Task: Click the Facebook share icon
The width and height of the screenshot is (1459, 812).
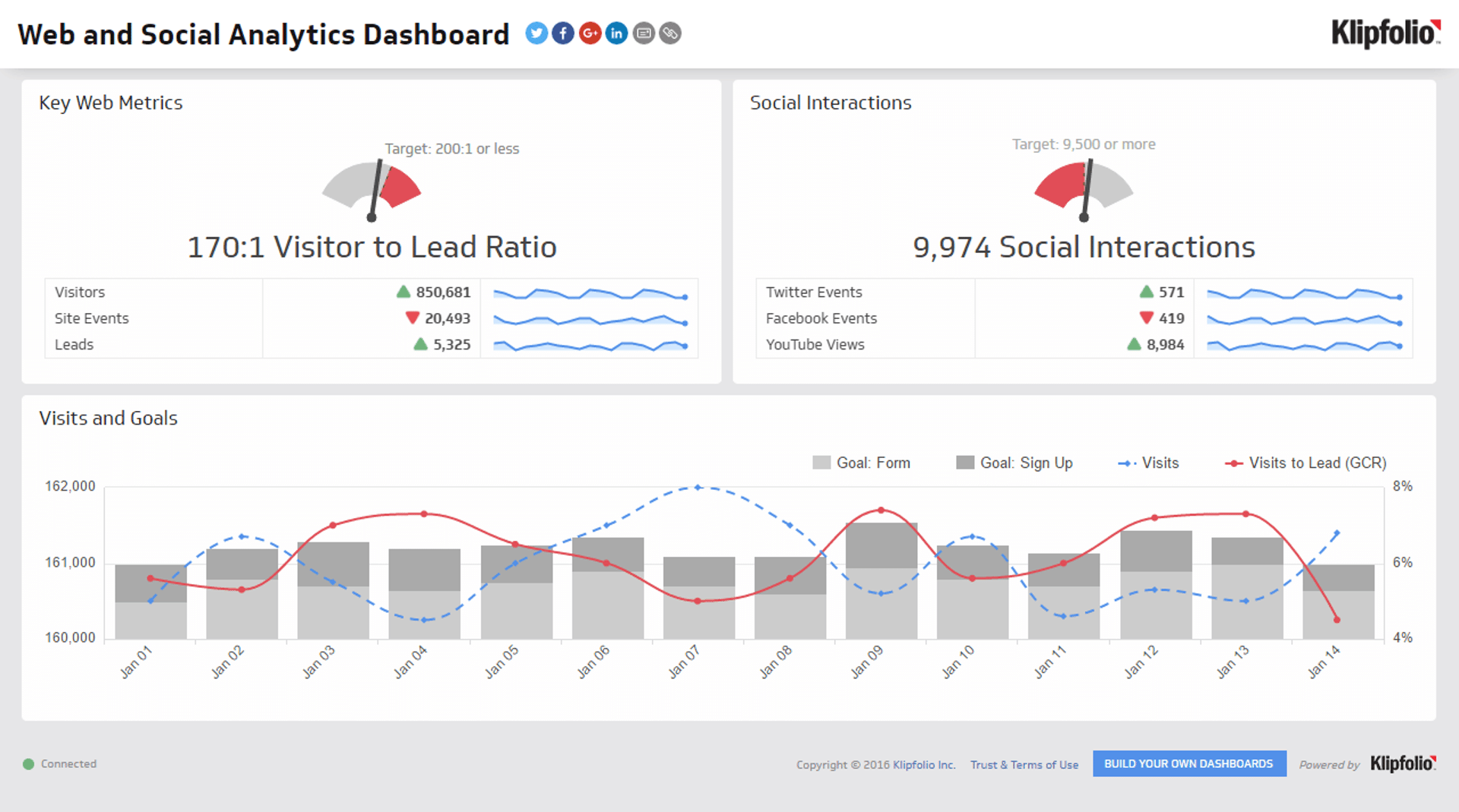Action: [x=563, y=33]
